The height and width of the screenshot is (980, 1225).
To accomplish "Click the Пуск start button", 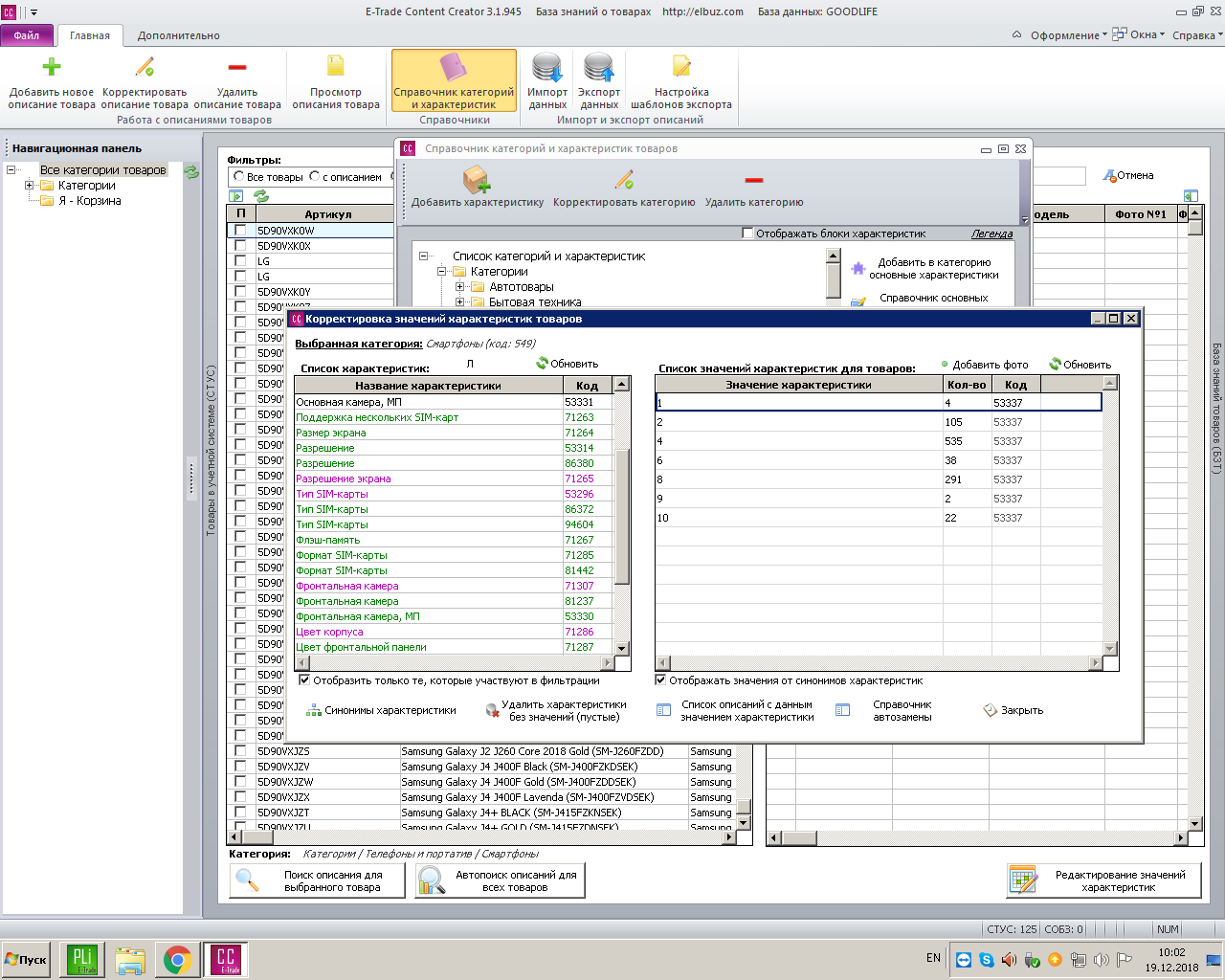I will point(26,960).
